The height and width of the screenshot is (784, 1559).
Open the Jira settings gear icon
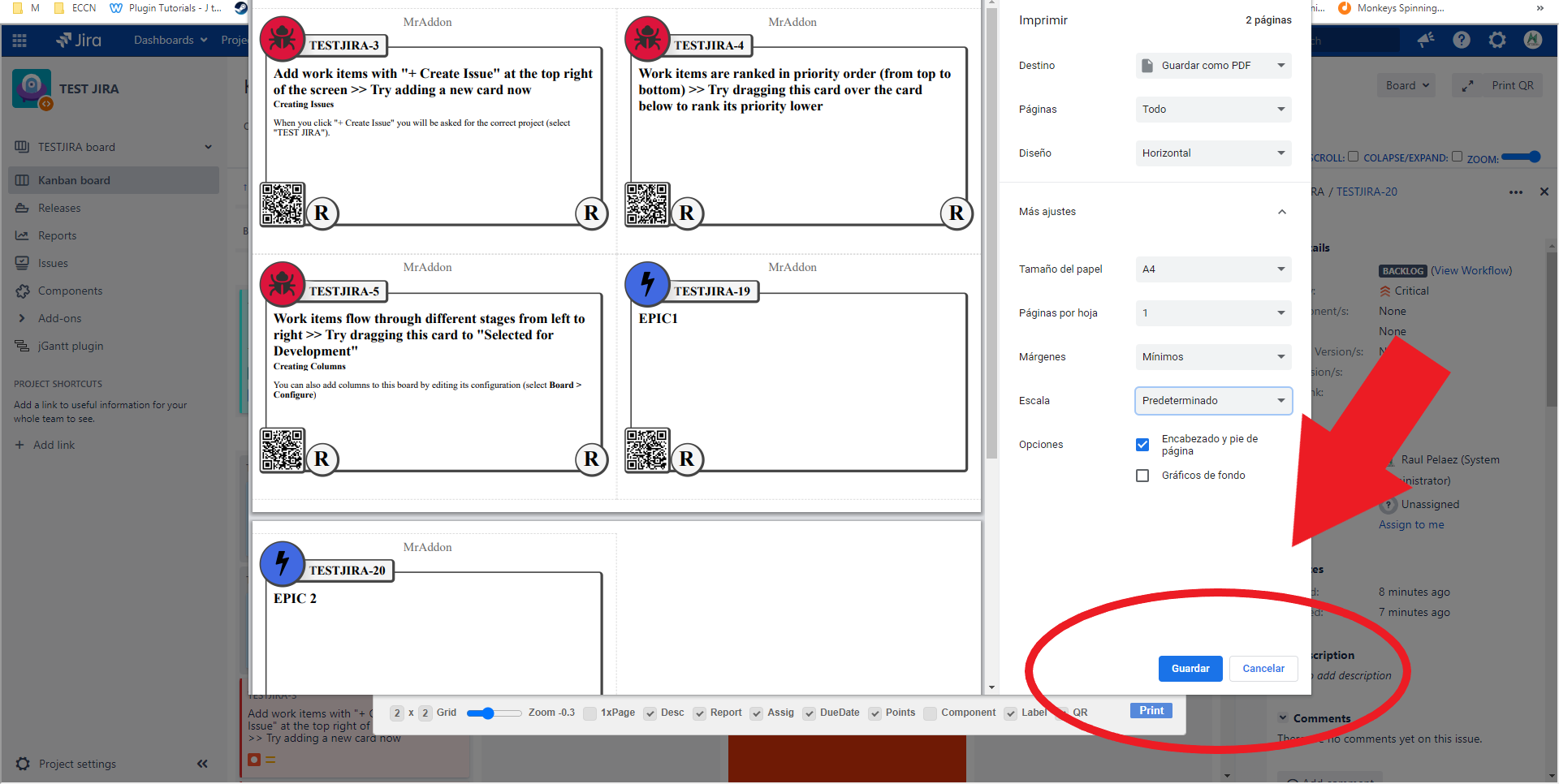1497,40
